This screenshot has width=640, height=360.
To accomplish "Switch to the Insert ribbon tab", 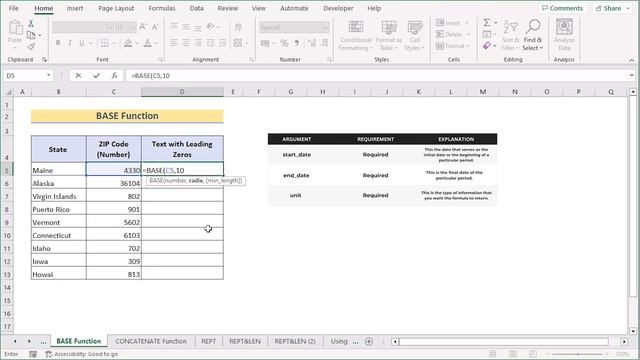I will click(x=75, y=8).
